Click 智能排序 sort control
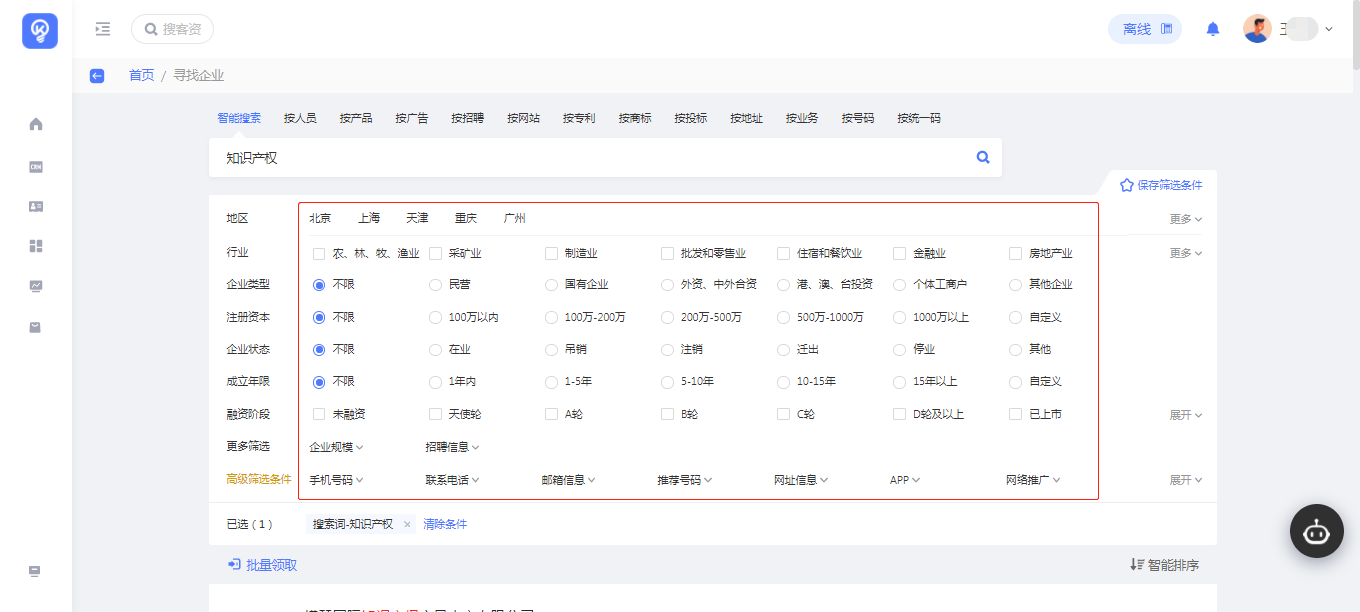Image resolution: width=1360 pixels, height=612 pixels. pos(1164,565)
